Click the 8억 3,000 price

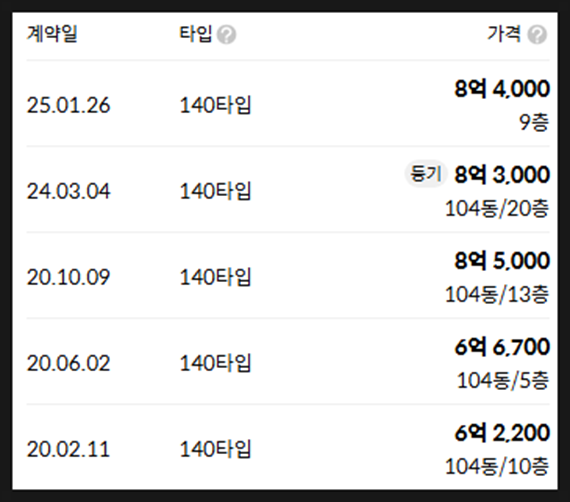(x=502, y=174)
